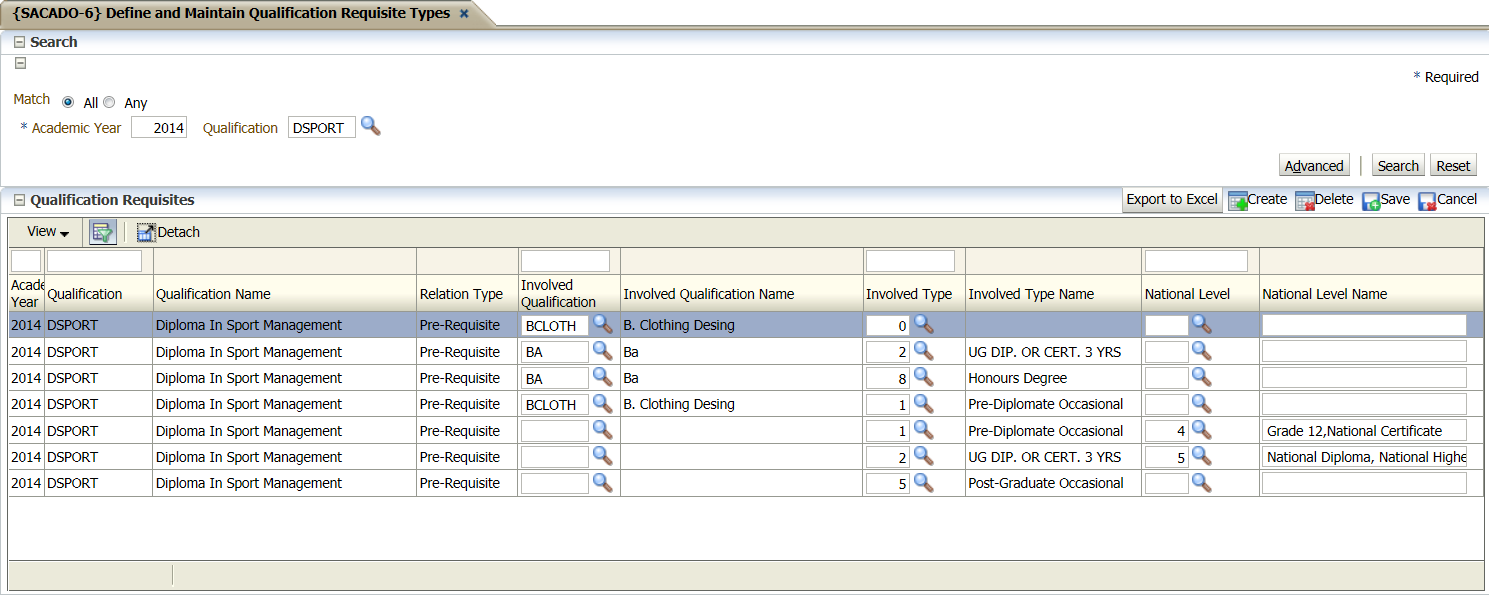Collapse the Search panel

tap(19, 42)
